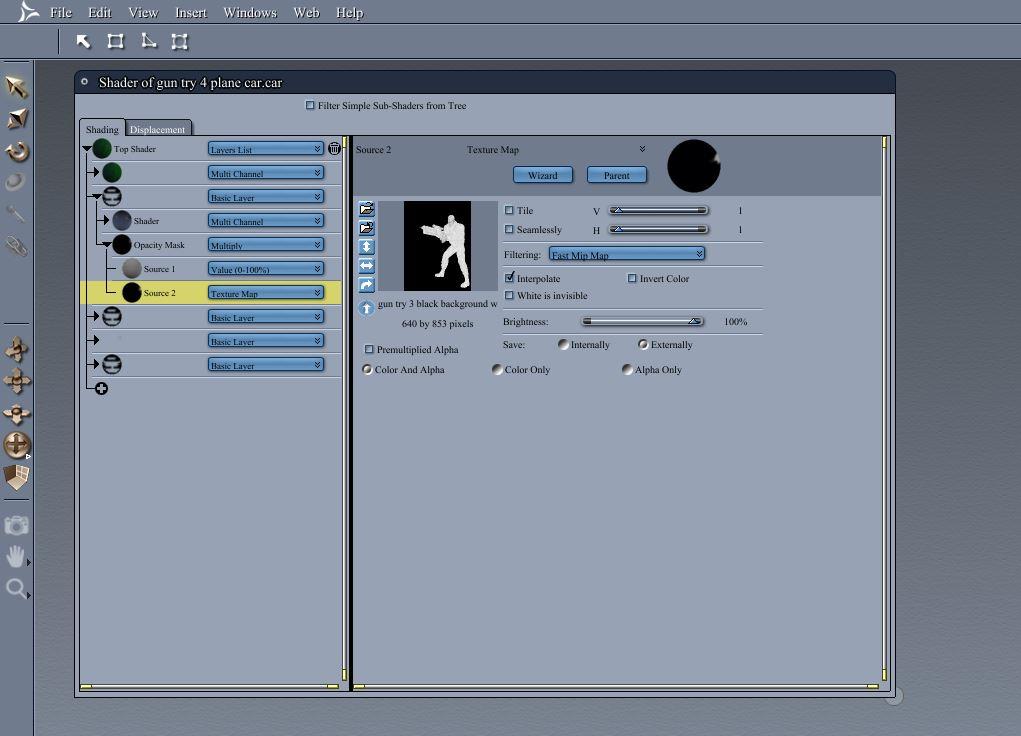1021x736 pixels.
Task: Open the Value (0-100%) dropdown for Source 1
Action: click(266, 269)
